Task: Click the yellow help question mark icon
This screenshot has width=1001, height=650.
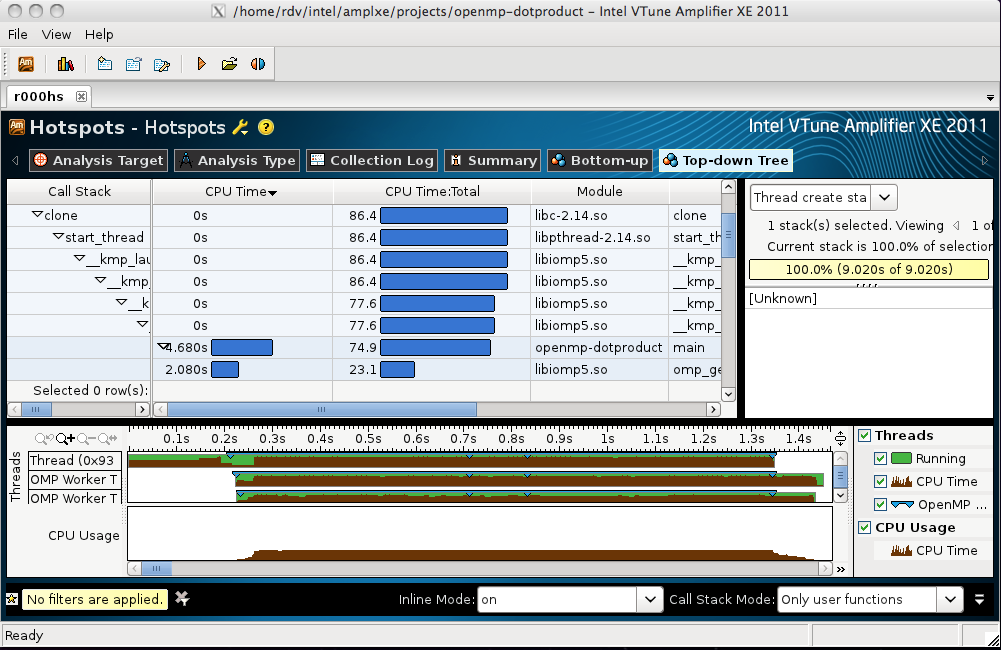Action: pos(265,127)
